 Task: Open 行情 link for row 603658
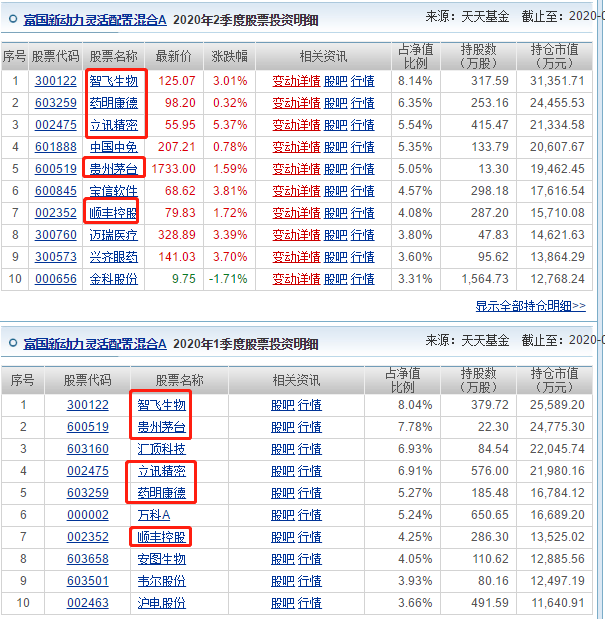310,559
